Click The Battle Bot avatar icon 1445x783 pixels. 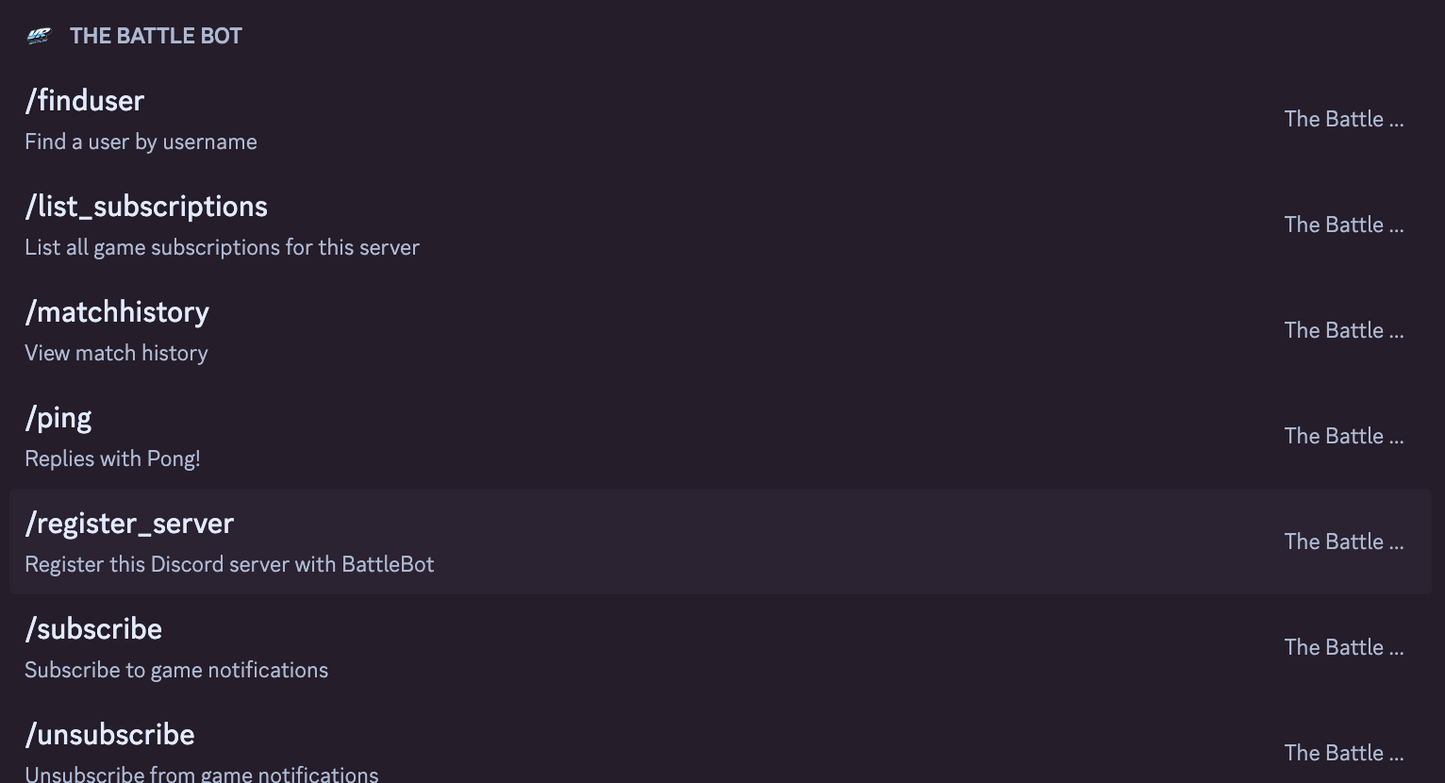coord(38,36)
